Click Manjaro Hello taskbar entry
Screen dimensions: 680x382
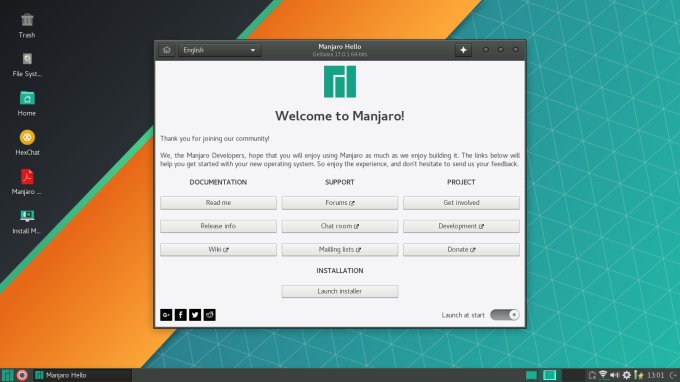(x=82, y=375)
